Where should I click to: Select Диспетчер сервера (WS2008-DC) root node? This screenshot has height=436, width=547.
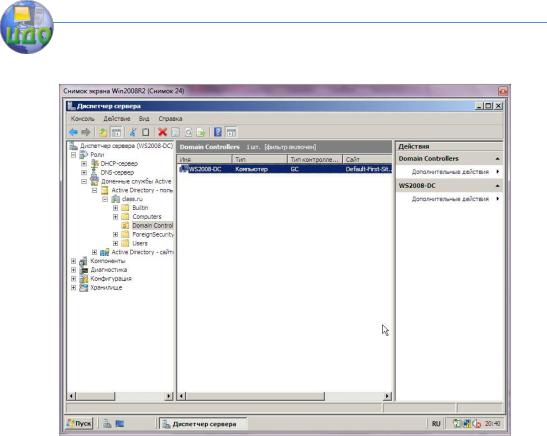point(126,145)
